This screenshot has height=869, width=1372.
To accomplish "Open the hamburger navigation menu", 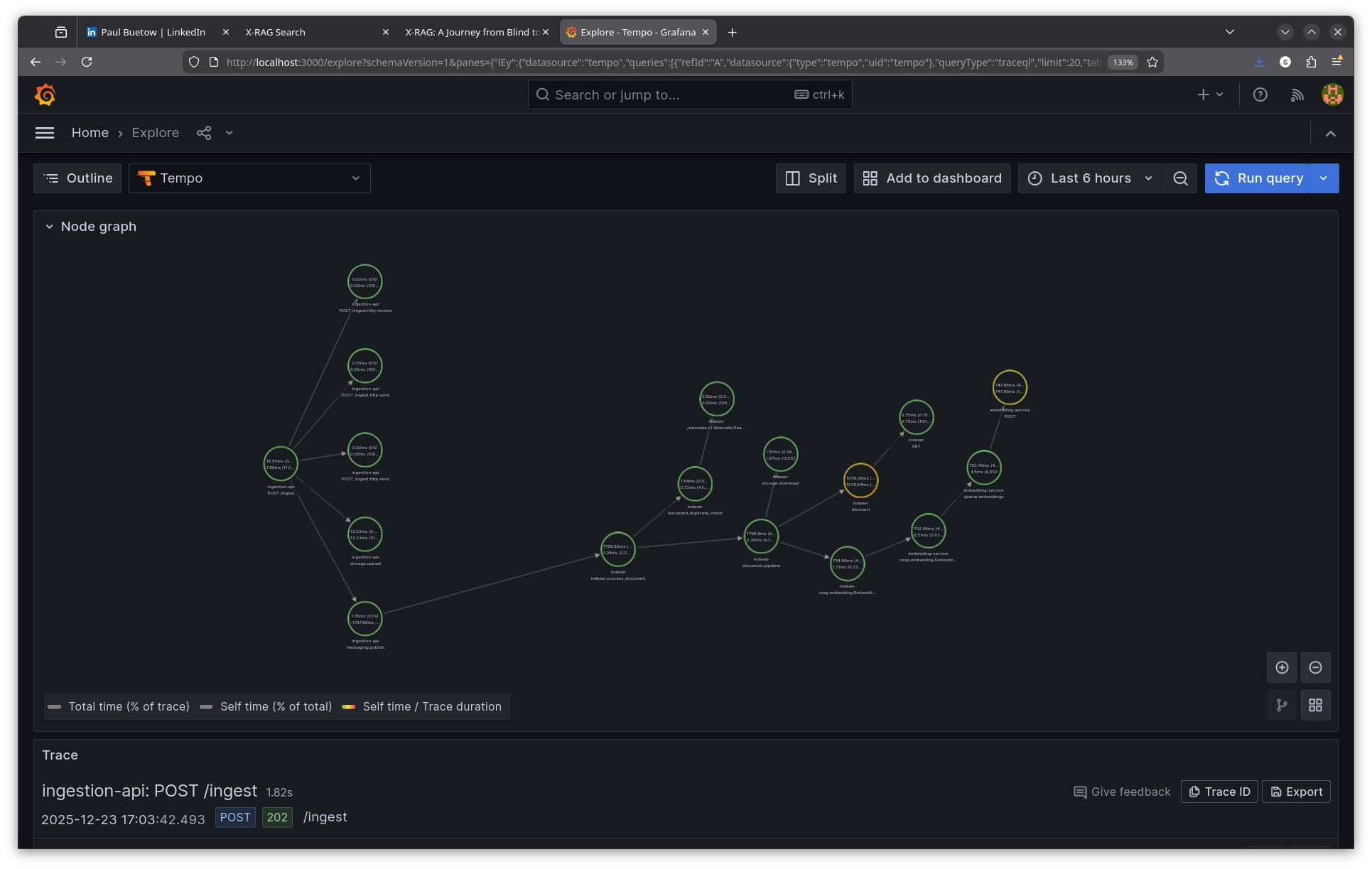I will point(45,133).
